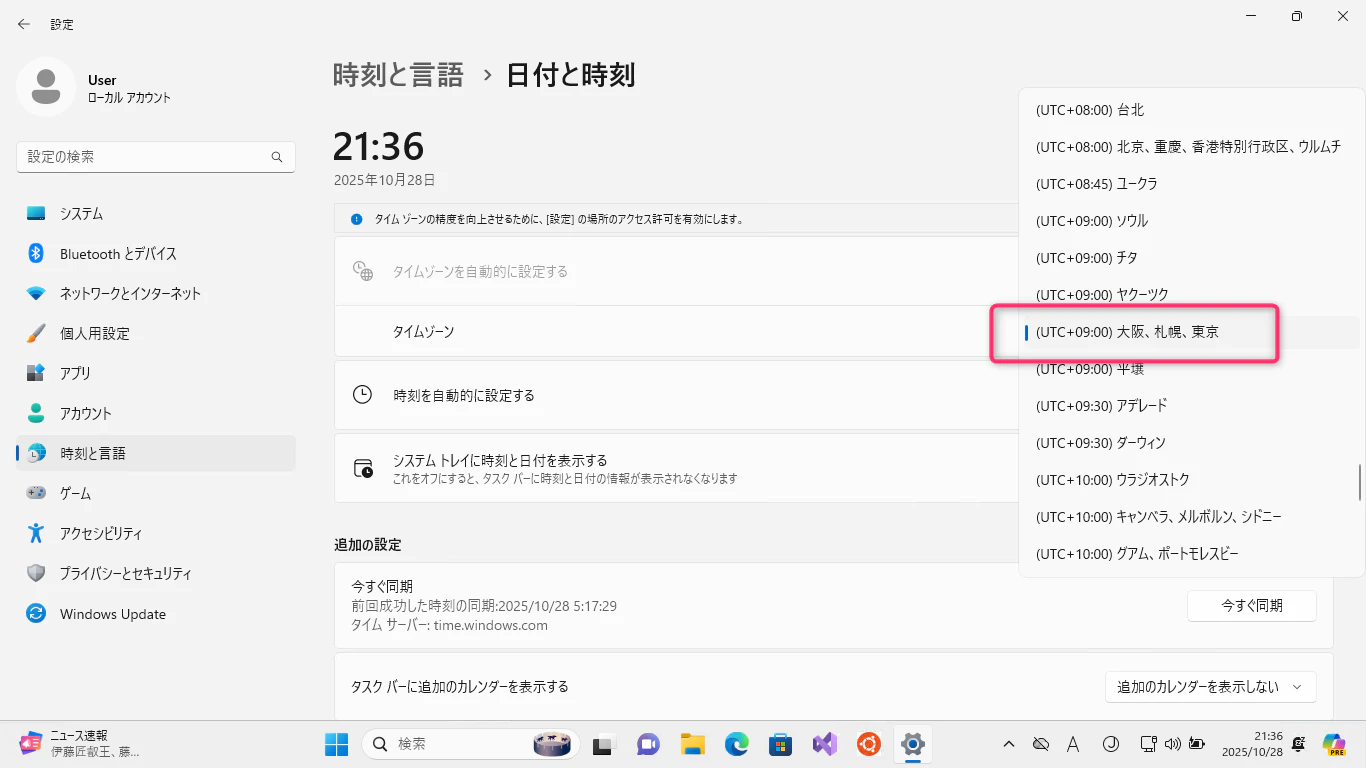Open Ubuntu app on taskbar

point(868,744)
